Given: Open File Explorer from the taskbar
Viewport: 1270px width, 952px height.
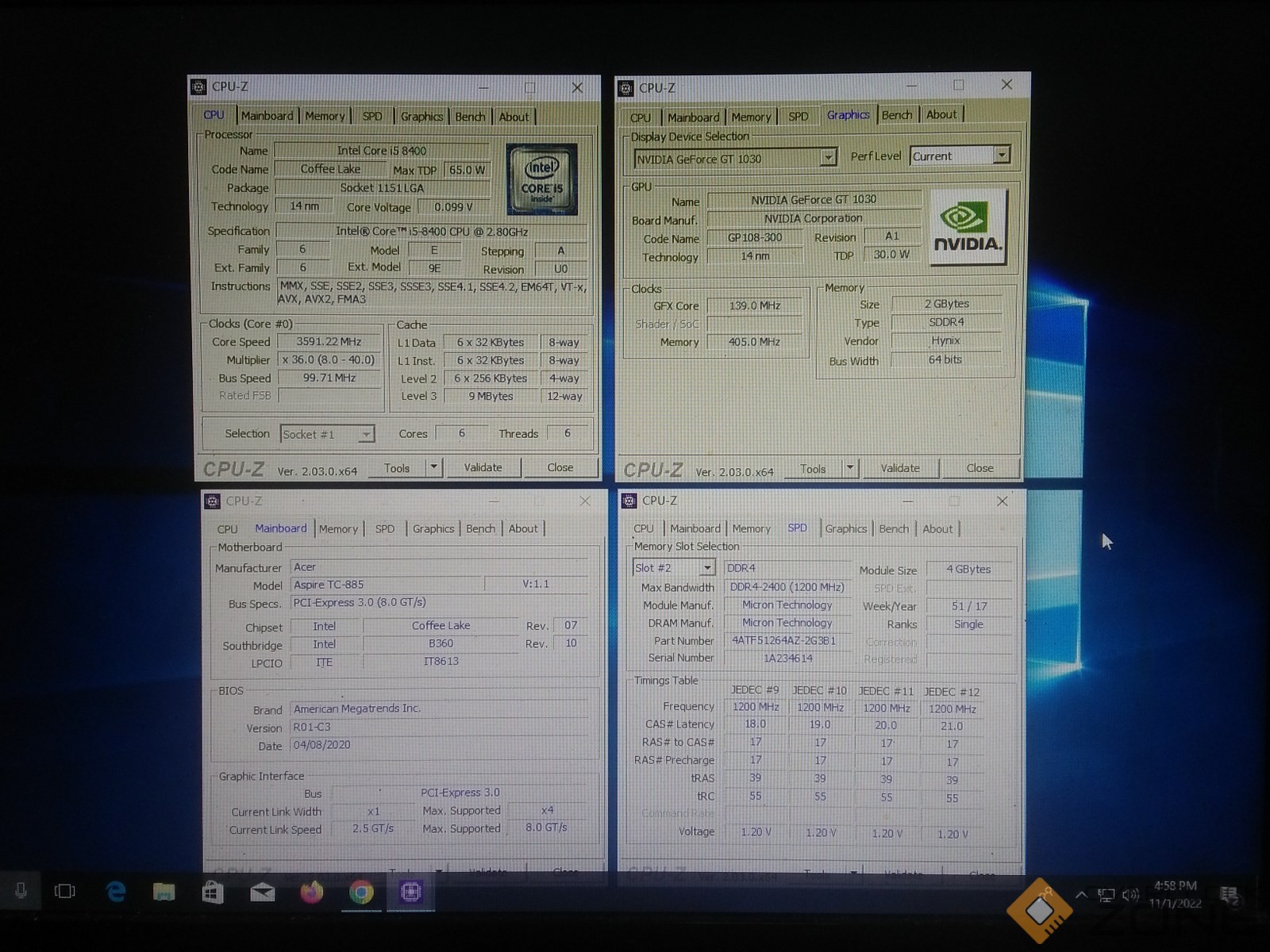Looking at the screenshot, I should tap(164, 892).
